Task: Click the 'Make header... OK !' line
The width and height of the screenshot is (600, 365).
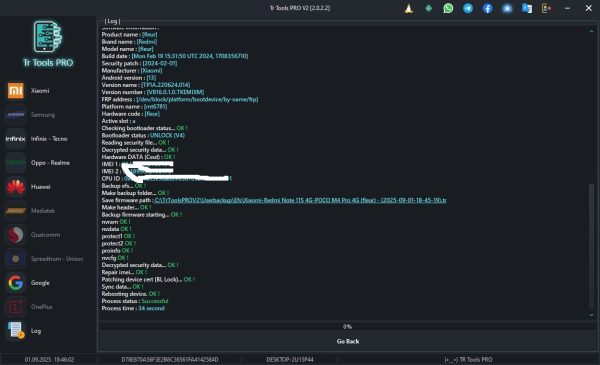Action: (x=127, y=207)
